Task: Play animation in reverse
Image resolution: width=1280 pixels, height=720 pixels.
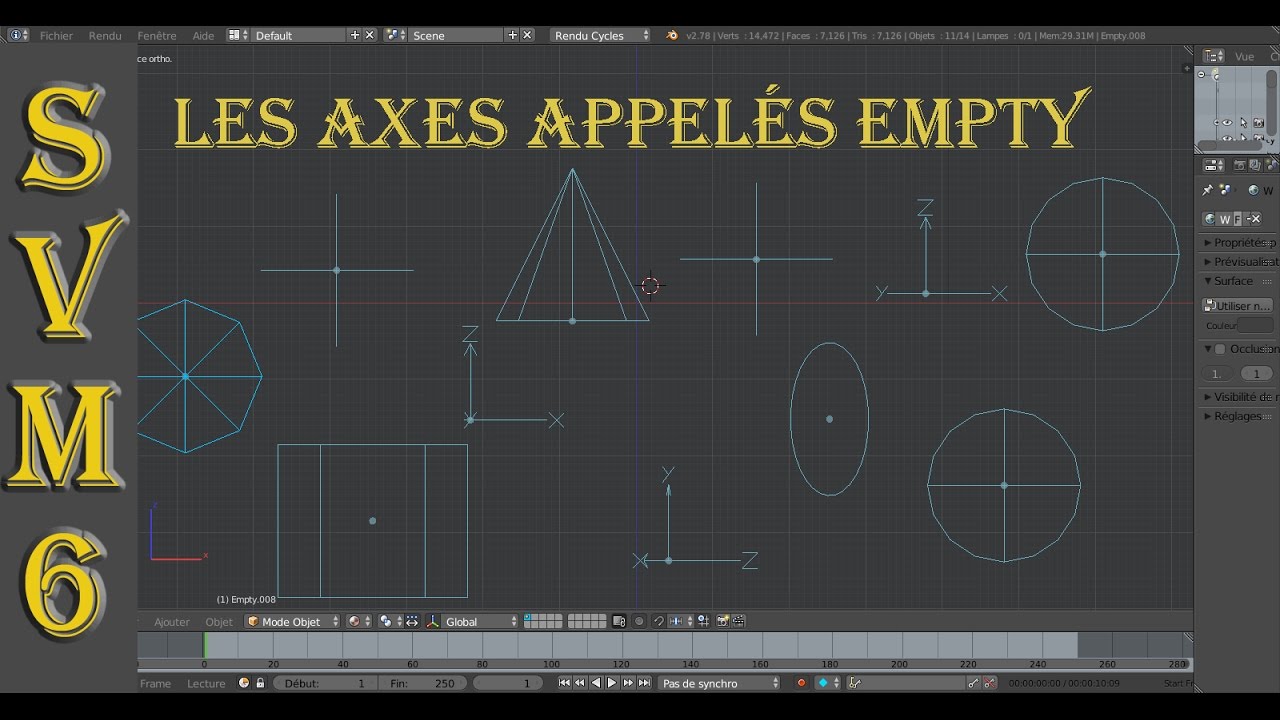Action: coord(596,683)
